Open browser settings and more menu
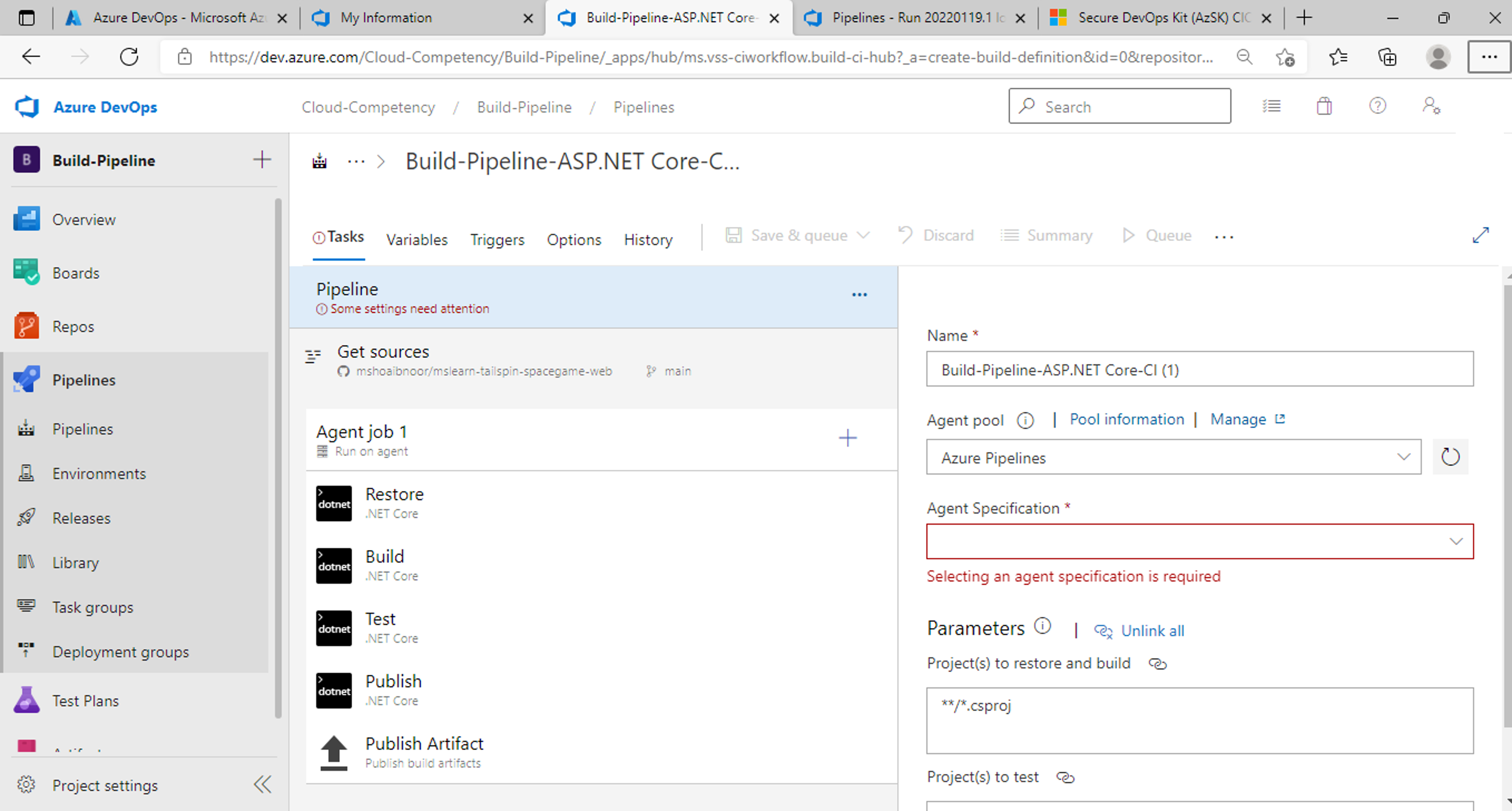1512x811 pixels. coord(1489,57)
